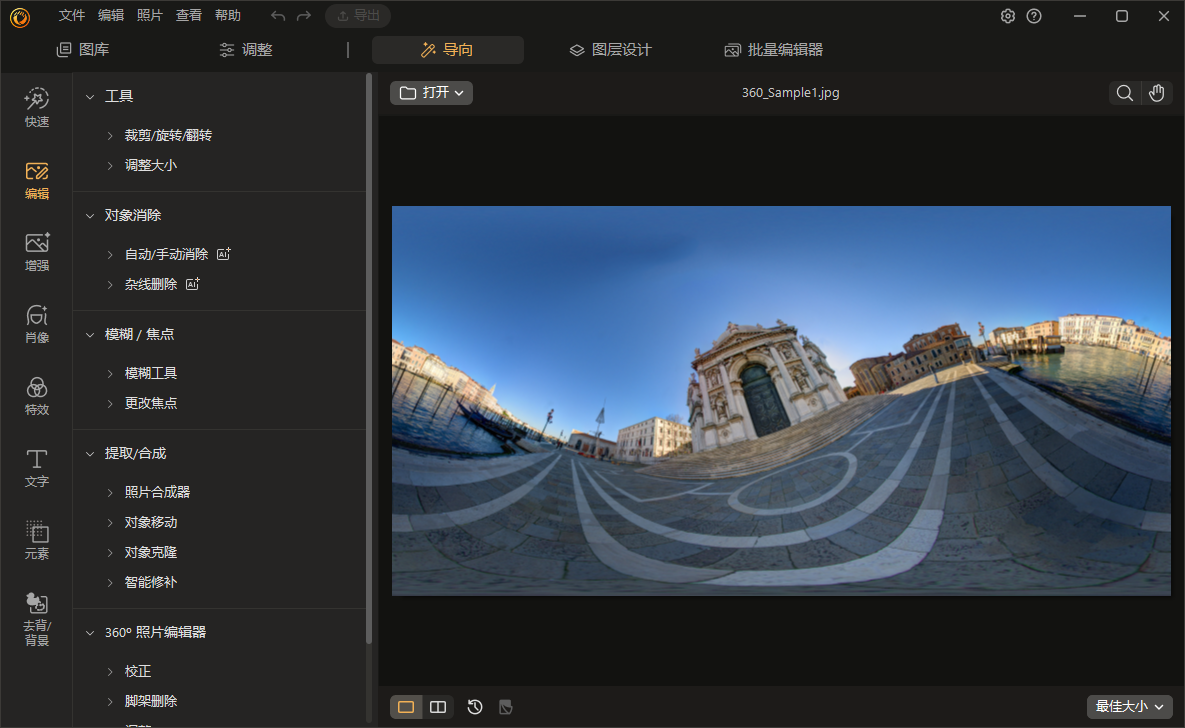Select the 文字 text tool
This screenshot has height=728, width=1185.
tap(36, 467)
